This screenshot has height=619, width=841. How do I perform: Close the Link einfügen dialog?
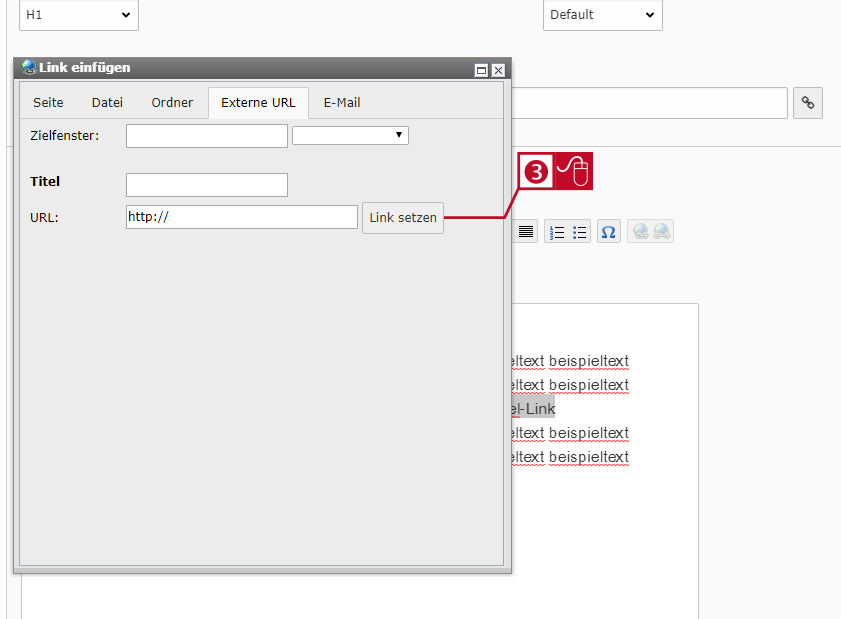[x=498, y=70]
